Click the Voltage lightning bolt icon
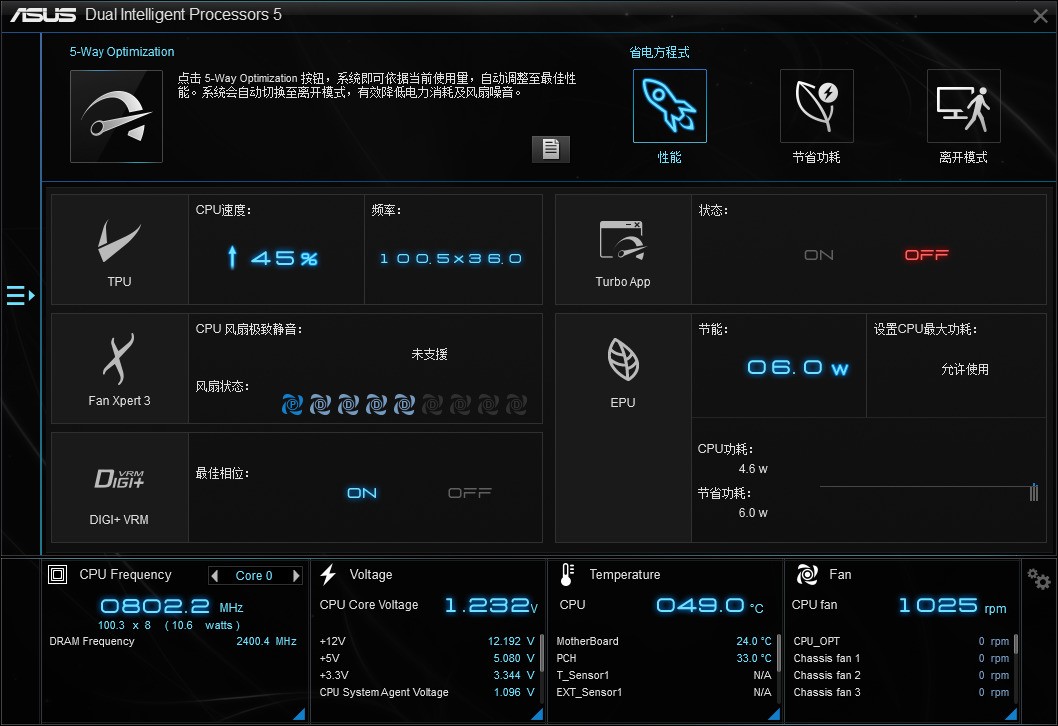The image size is (1058, 726). coord(328,574)
